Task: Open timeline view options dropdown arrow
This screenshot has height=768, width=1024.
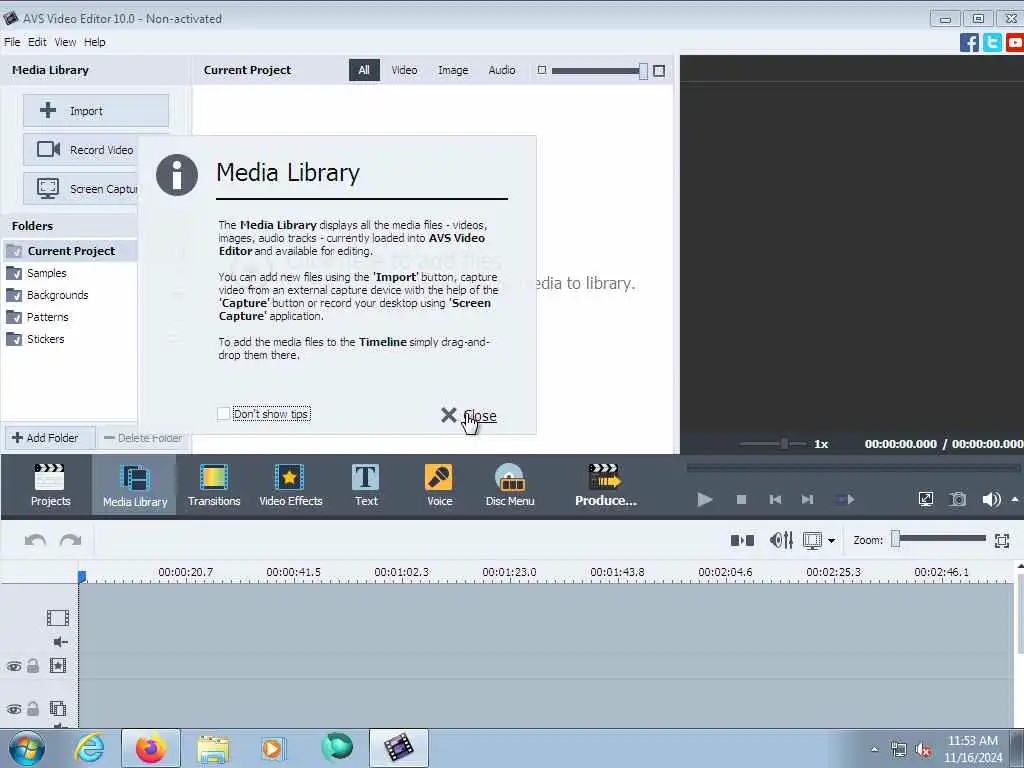Action: click(831, 541)
